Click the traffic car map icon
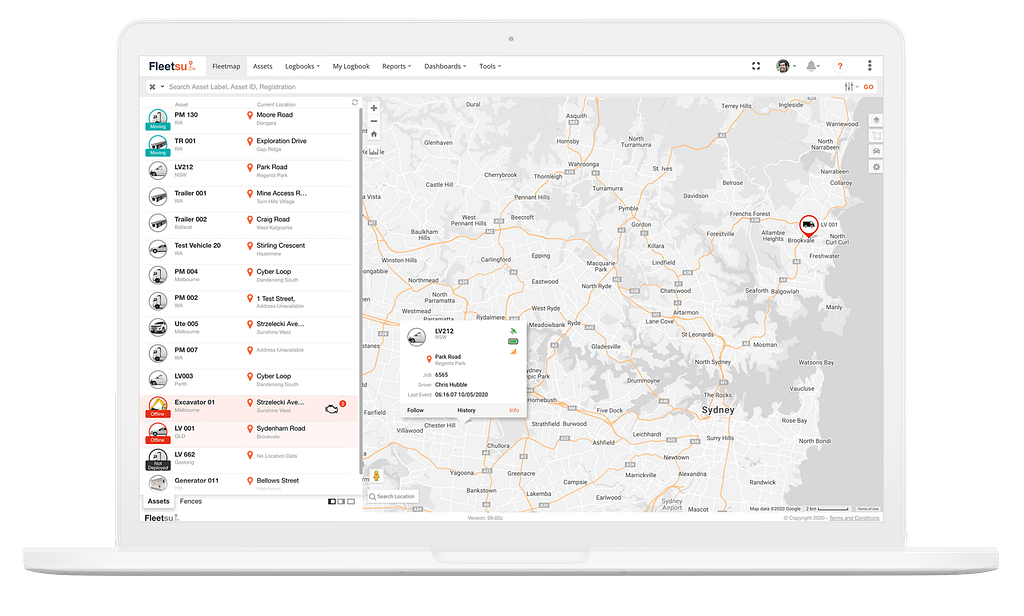Image resolution: width=1024 pixels, height=616 pixels. click(x=876, y=152)
